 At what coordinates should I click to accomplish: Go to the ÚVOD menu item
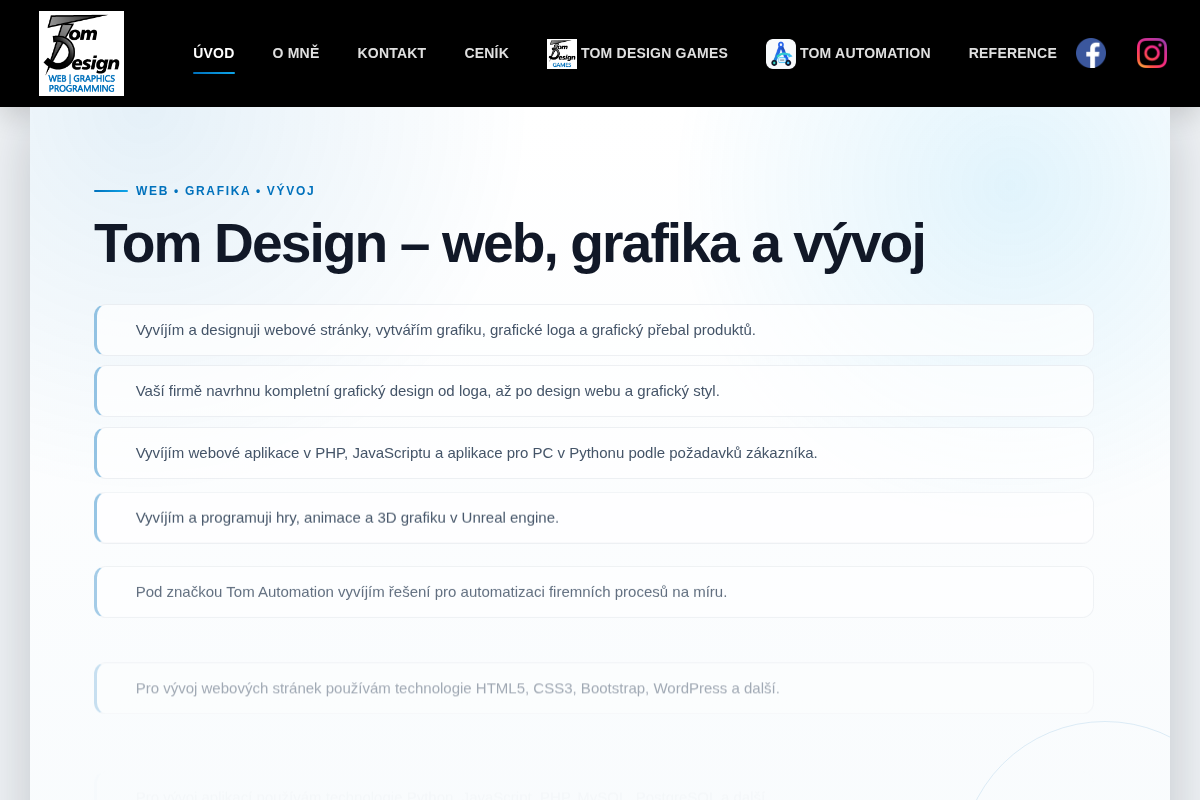214,53
